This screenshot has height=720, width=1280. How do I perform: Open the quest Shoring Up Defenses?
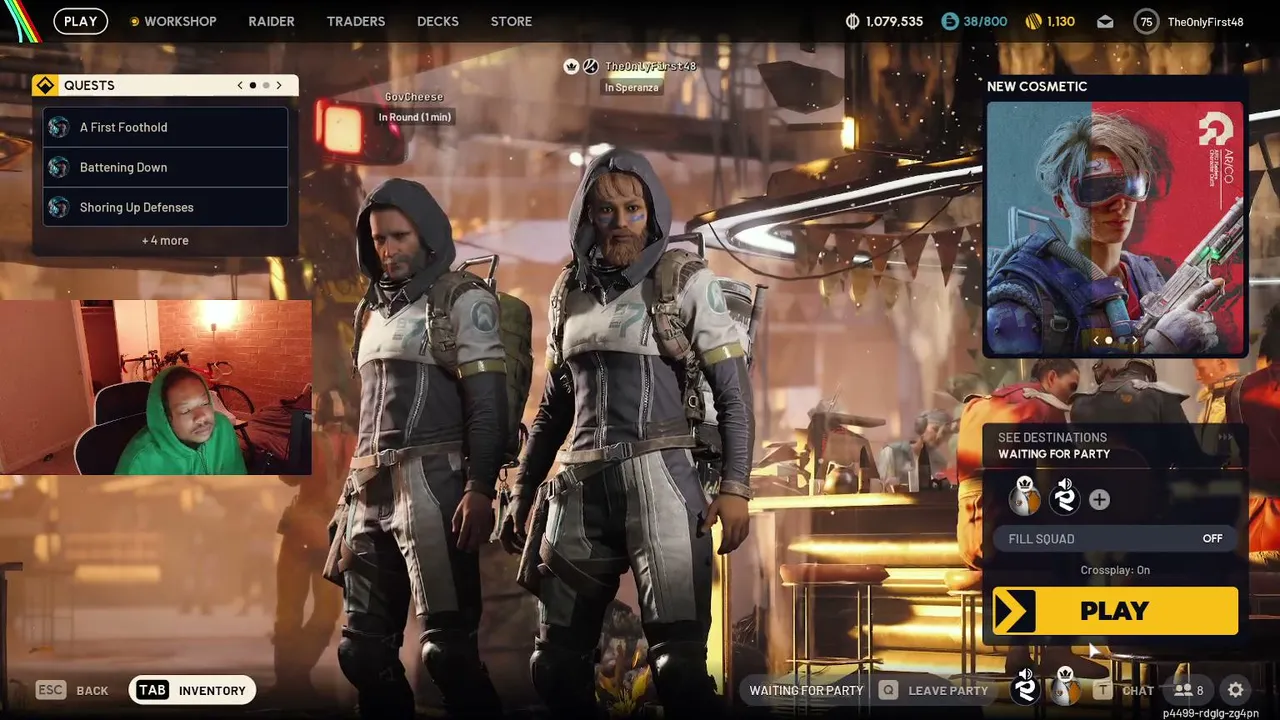tap(166, 207)
